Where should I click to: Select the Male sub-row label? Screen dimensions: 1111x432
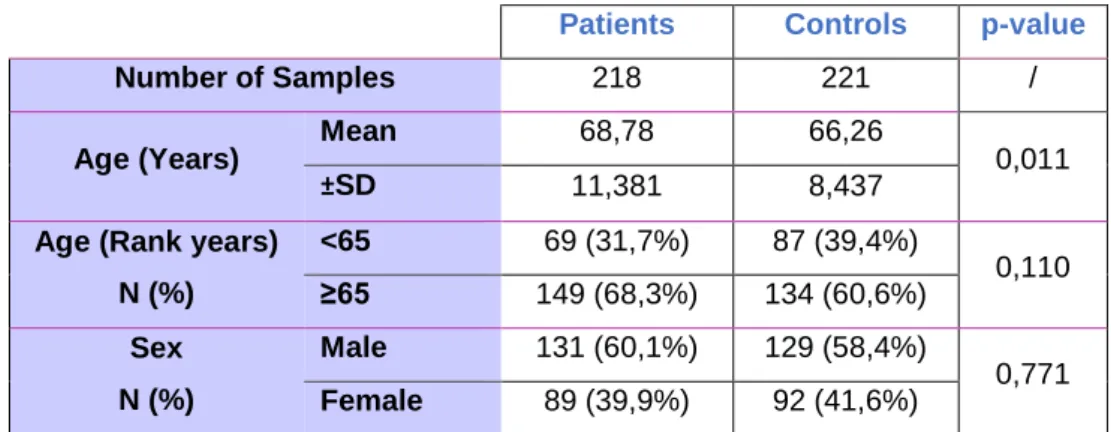(354, 347)
